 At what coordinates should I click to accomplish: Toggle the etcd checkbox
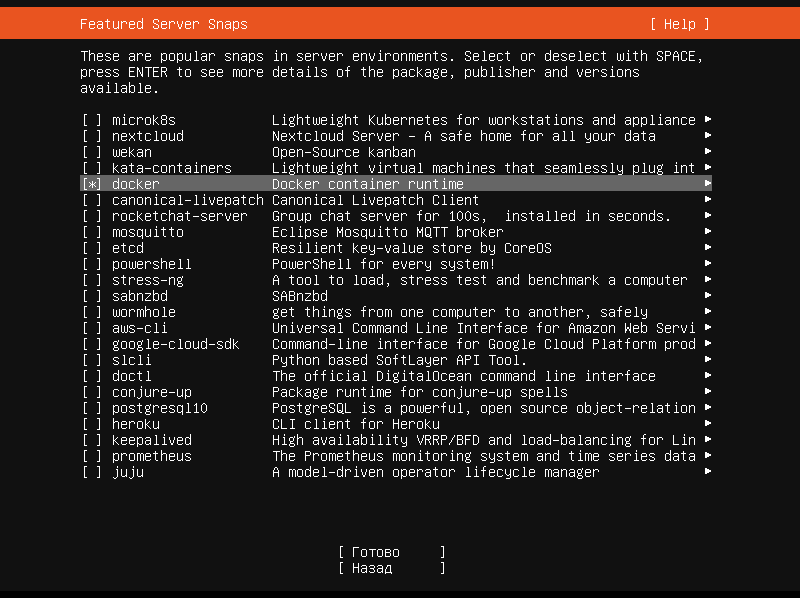click(92, 248)
